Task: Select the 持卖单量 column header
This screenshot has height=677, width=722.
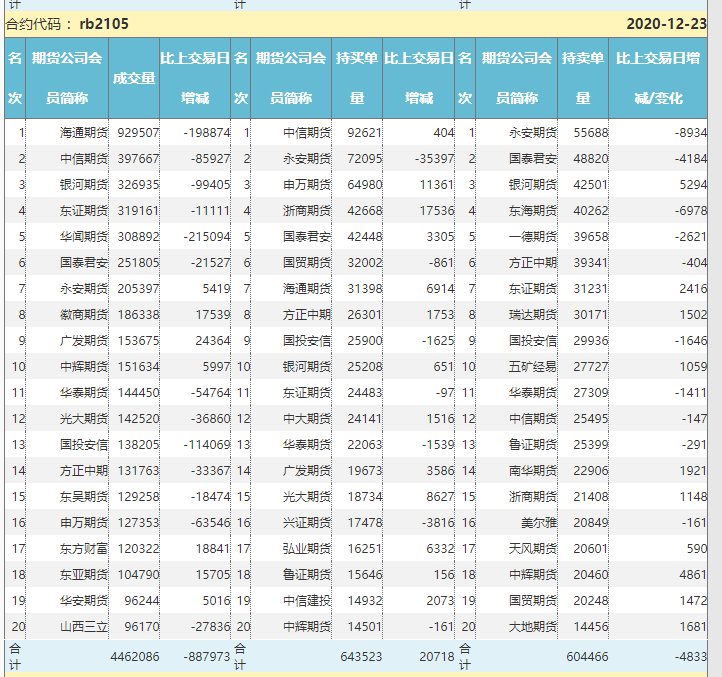Action: 583,78
